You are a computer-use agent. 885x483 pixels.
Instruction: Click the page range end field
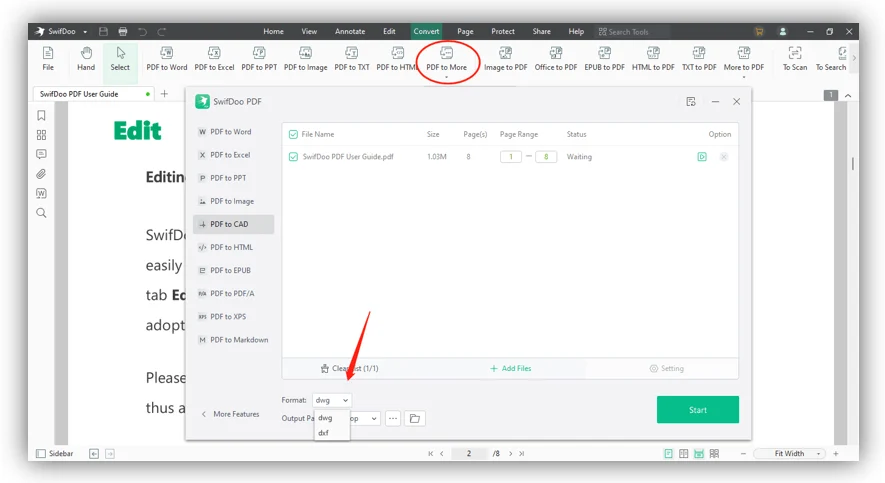pos(546,157)
